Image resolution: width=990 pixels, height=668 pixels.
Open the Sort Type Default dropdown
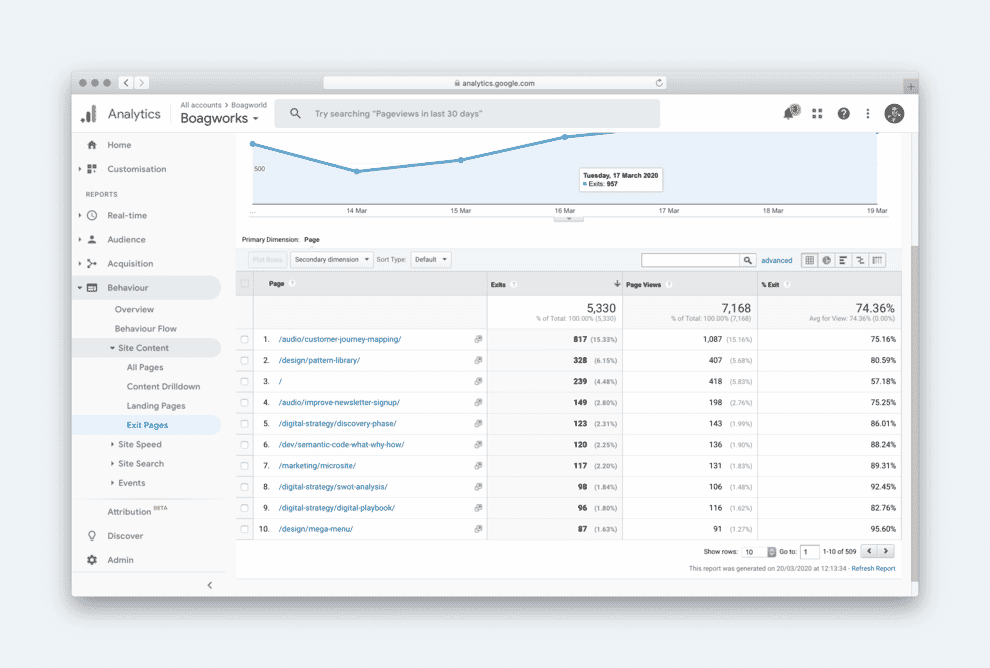(431, 259)
